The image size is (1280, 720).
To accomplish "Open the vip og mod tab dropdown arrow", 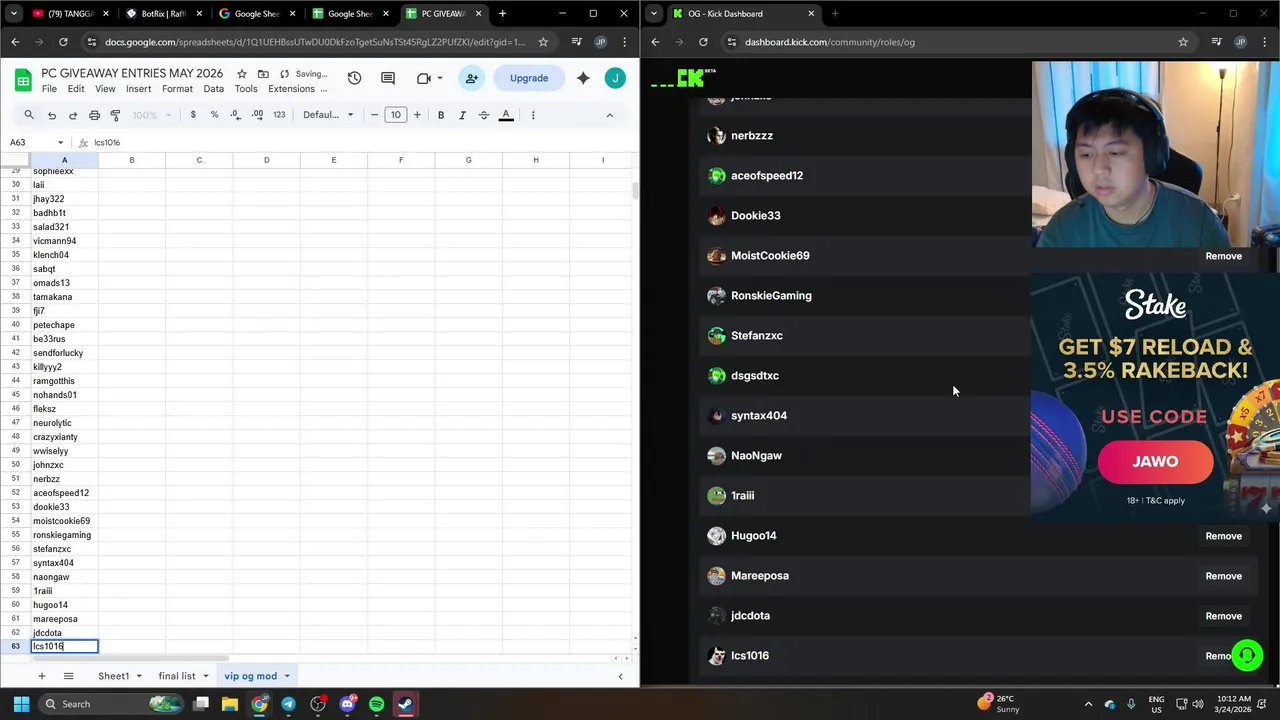I will coord(286,677).
